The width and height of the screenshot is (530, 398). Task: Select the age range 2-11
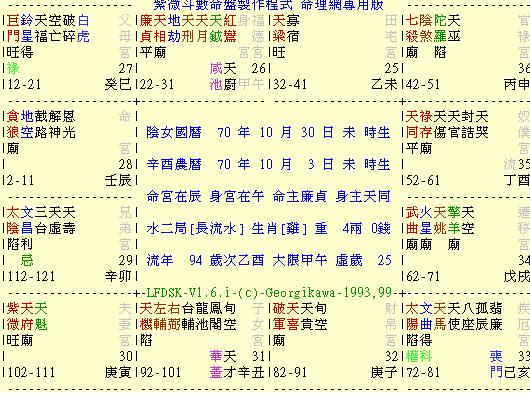(21, 180)
